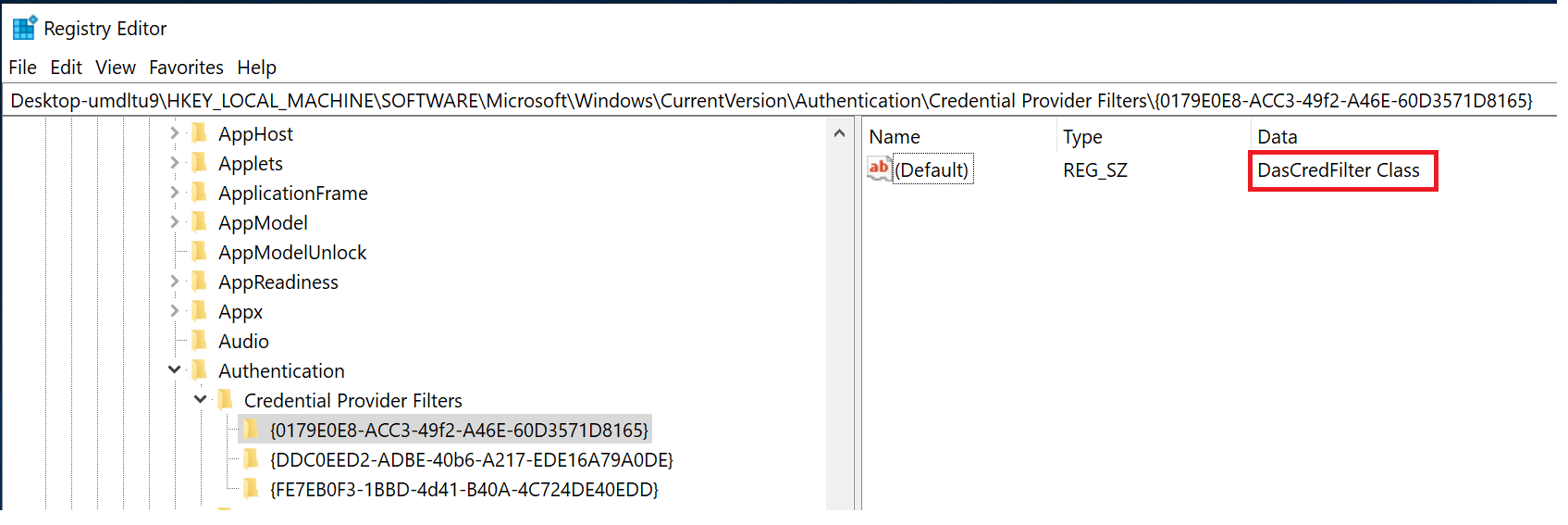Open the Edit menu

pyautogui.click(x=66, y=68)
